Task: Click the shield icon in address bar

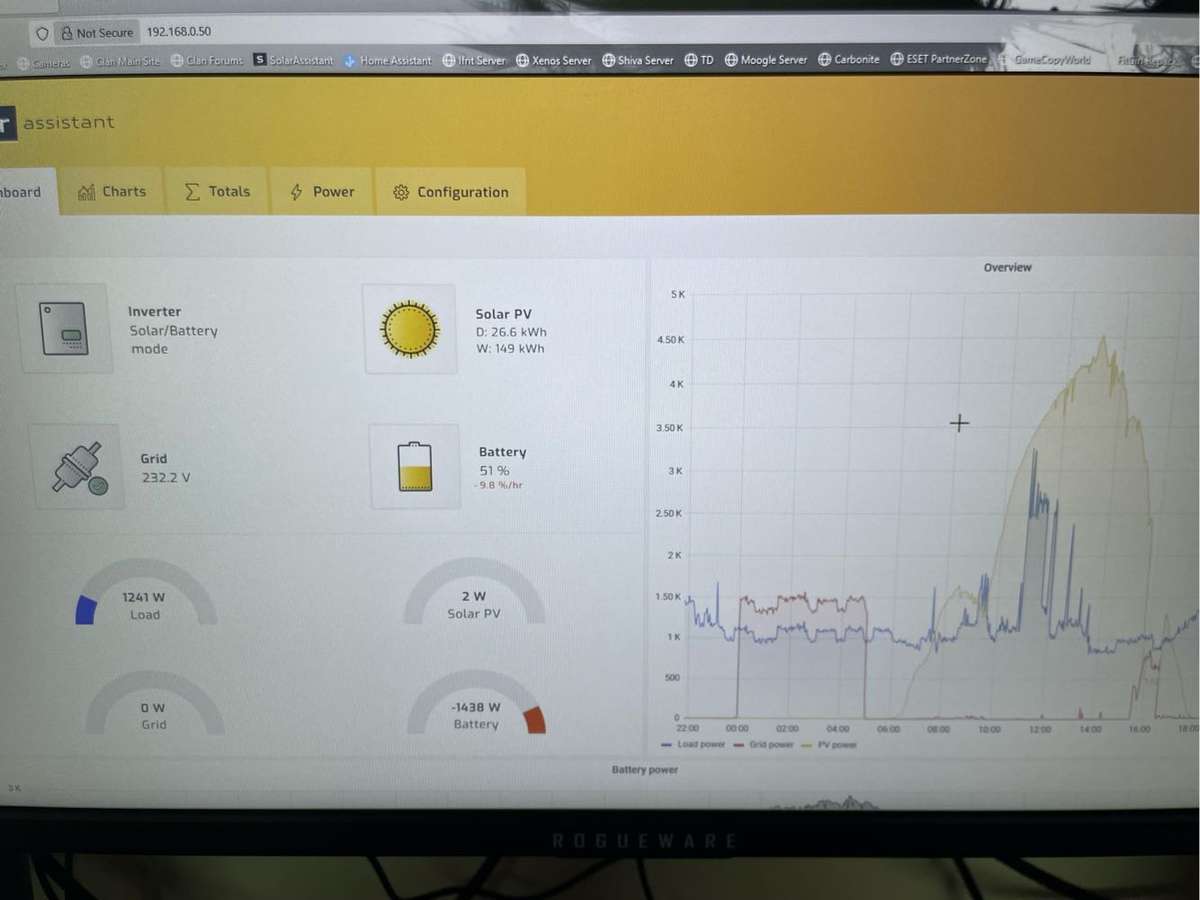Action: point(42,33)
